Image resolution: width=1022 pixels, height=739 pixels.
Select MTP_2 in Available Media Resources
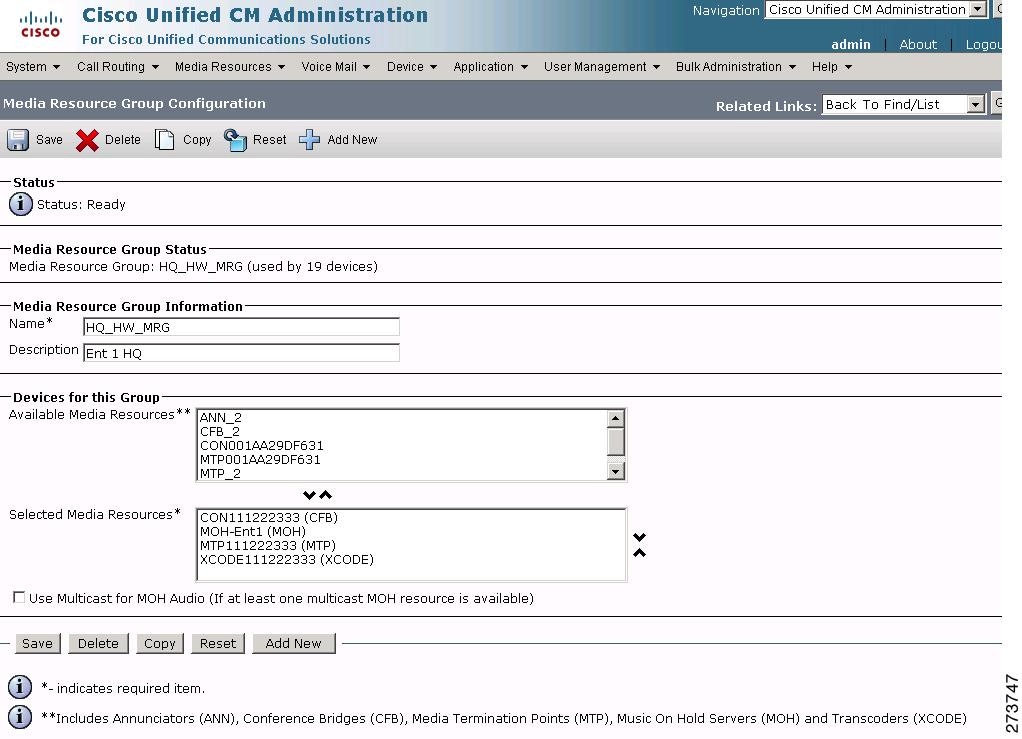point(220,473)
